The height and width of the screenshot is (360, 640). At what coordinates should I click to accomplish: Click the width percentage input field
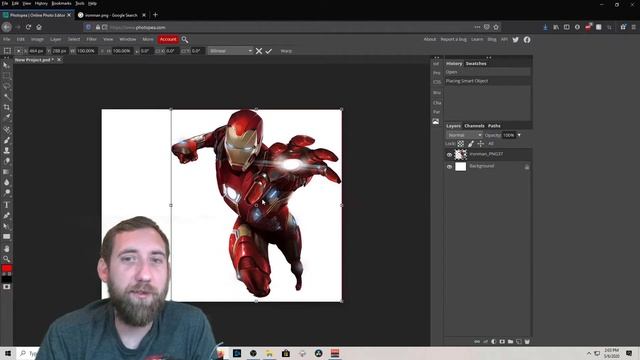(x=86, y=51)
